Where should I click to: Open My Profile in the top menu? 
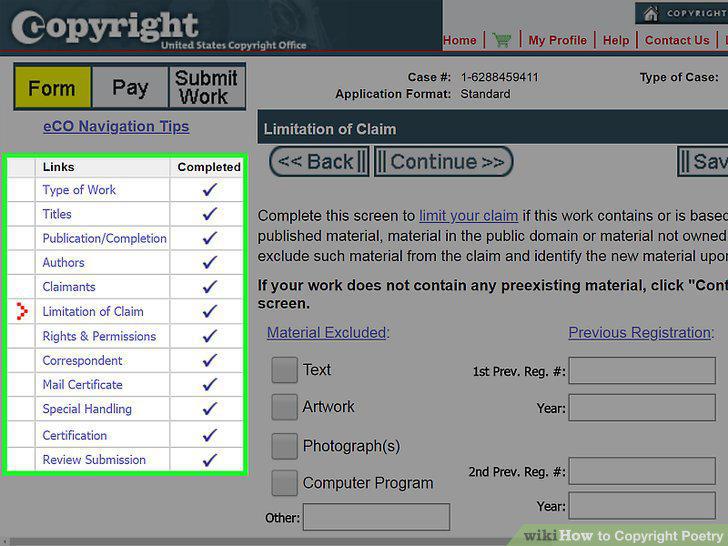pyautogui.click(x=558, y=40)
